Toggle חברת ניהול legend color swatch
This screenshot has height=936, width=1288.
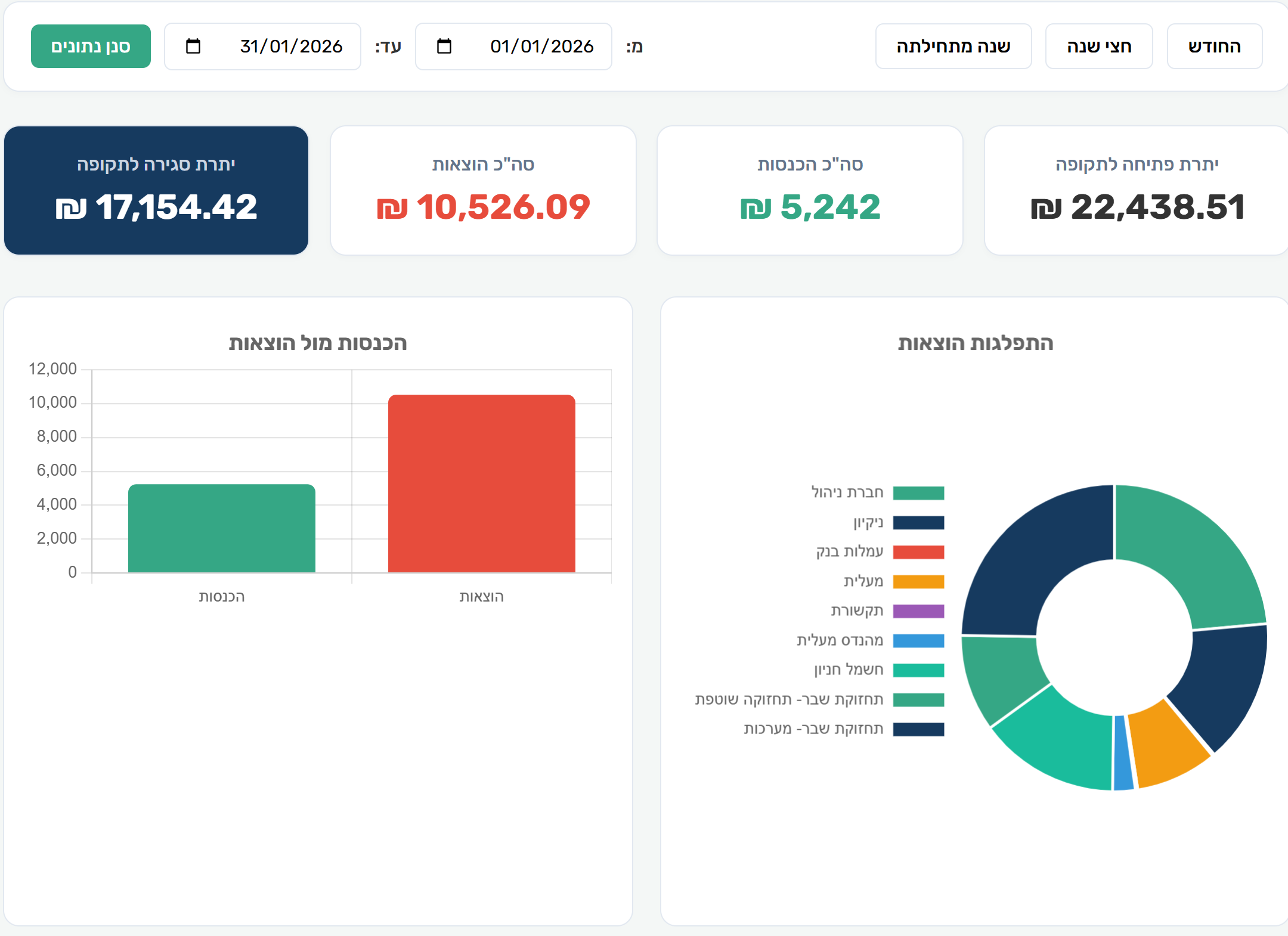coord(918,493)
